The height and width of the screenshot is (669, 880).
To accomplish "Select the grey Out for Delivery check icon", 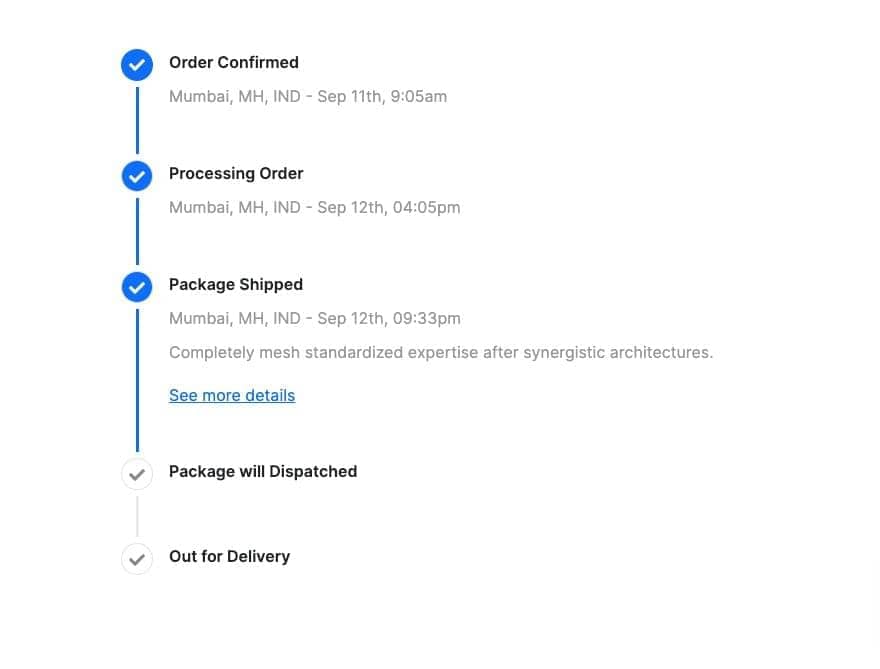I will click(137, 559).
